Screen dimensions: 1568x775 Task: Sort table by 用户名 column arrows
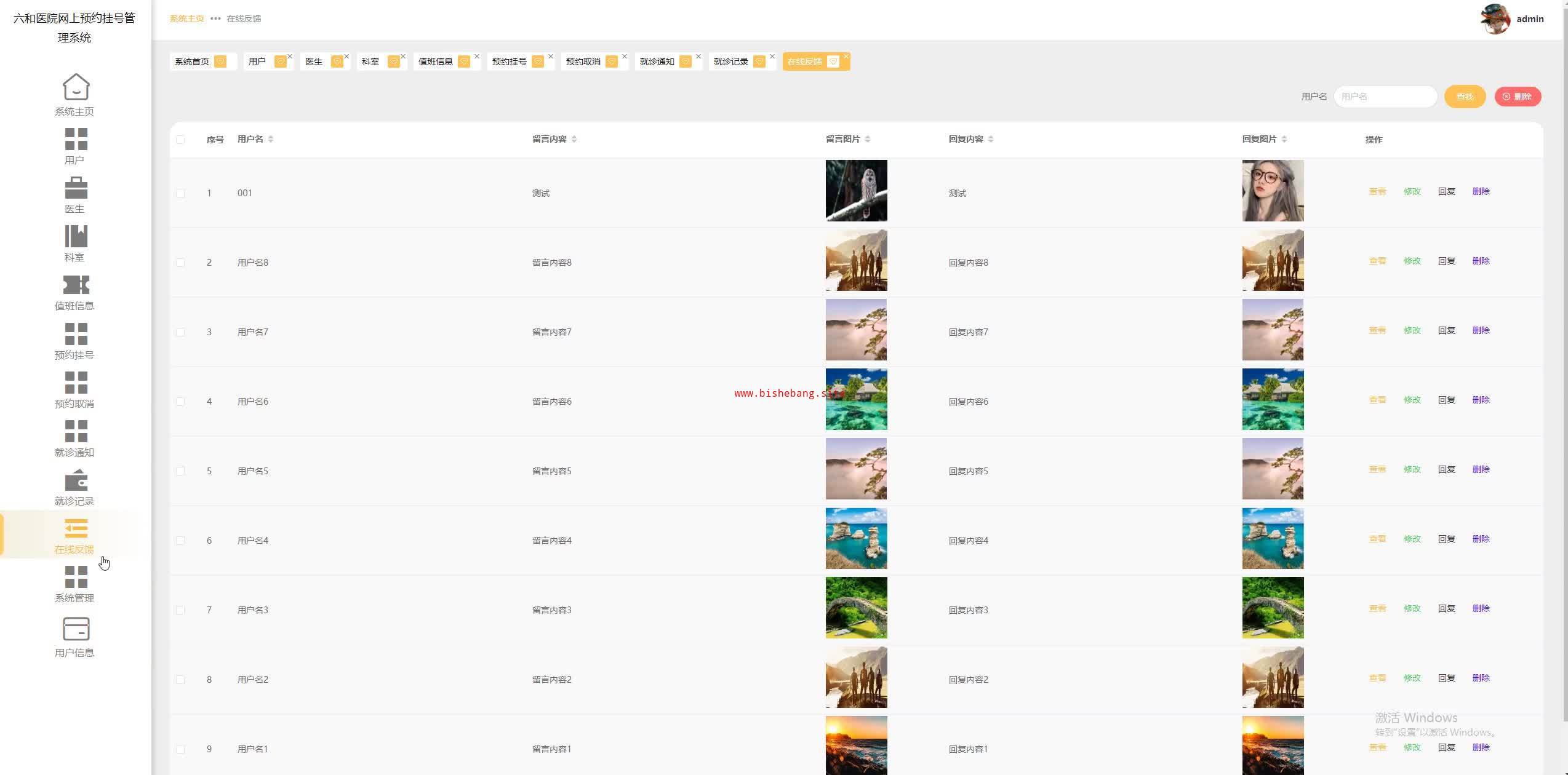[x=271, y=140]
